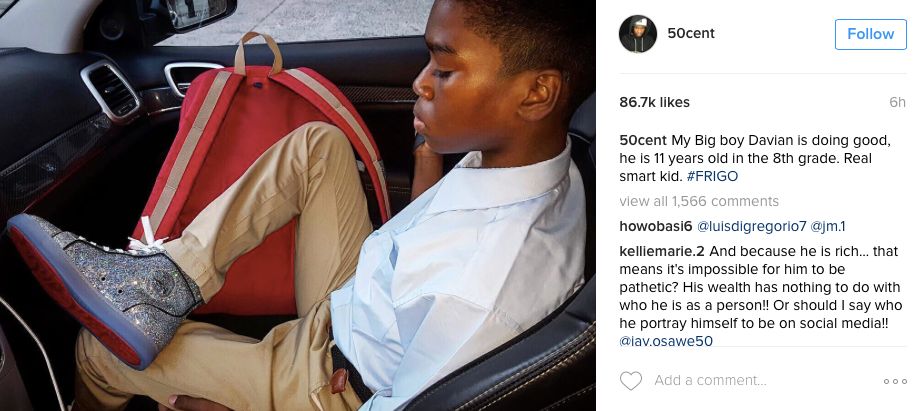Open the three-dots more options menu
921x411 pixels.
tap(895, 382)
